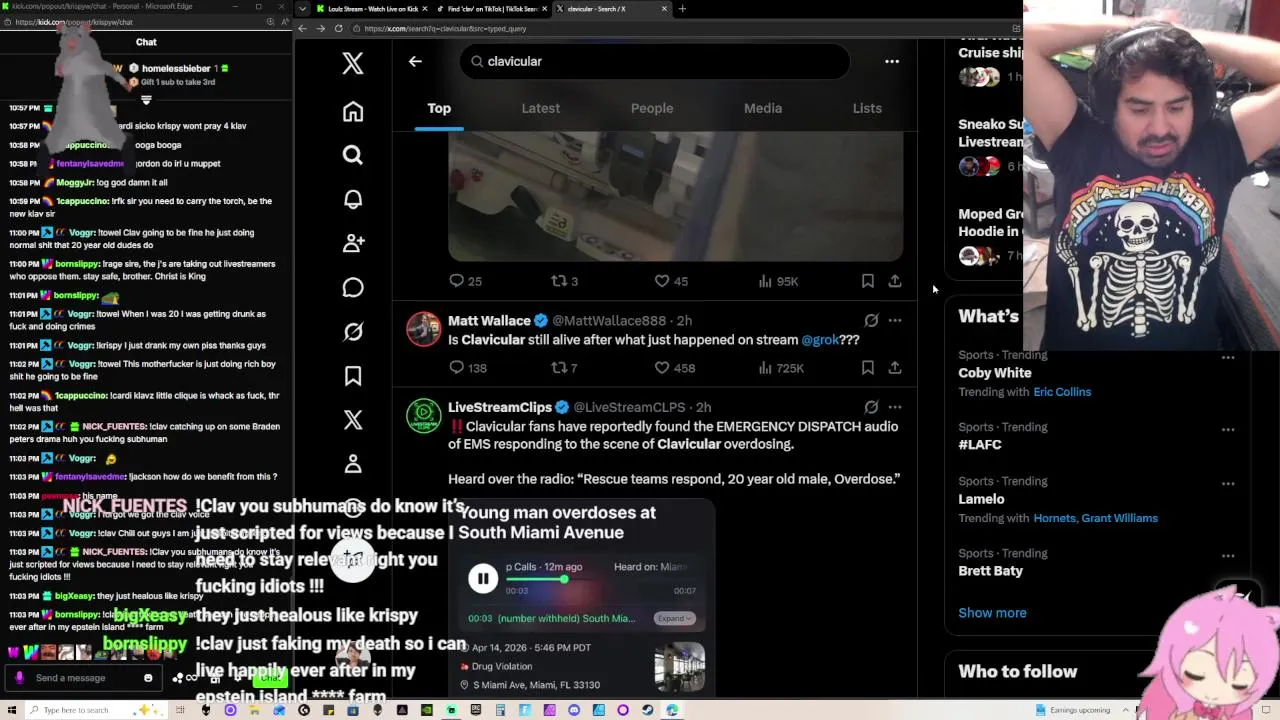
Task: Open Lamelo trend options menu
Action: 1227,483
